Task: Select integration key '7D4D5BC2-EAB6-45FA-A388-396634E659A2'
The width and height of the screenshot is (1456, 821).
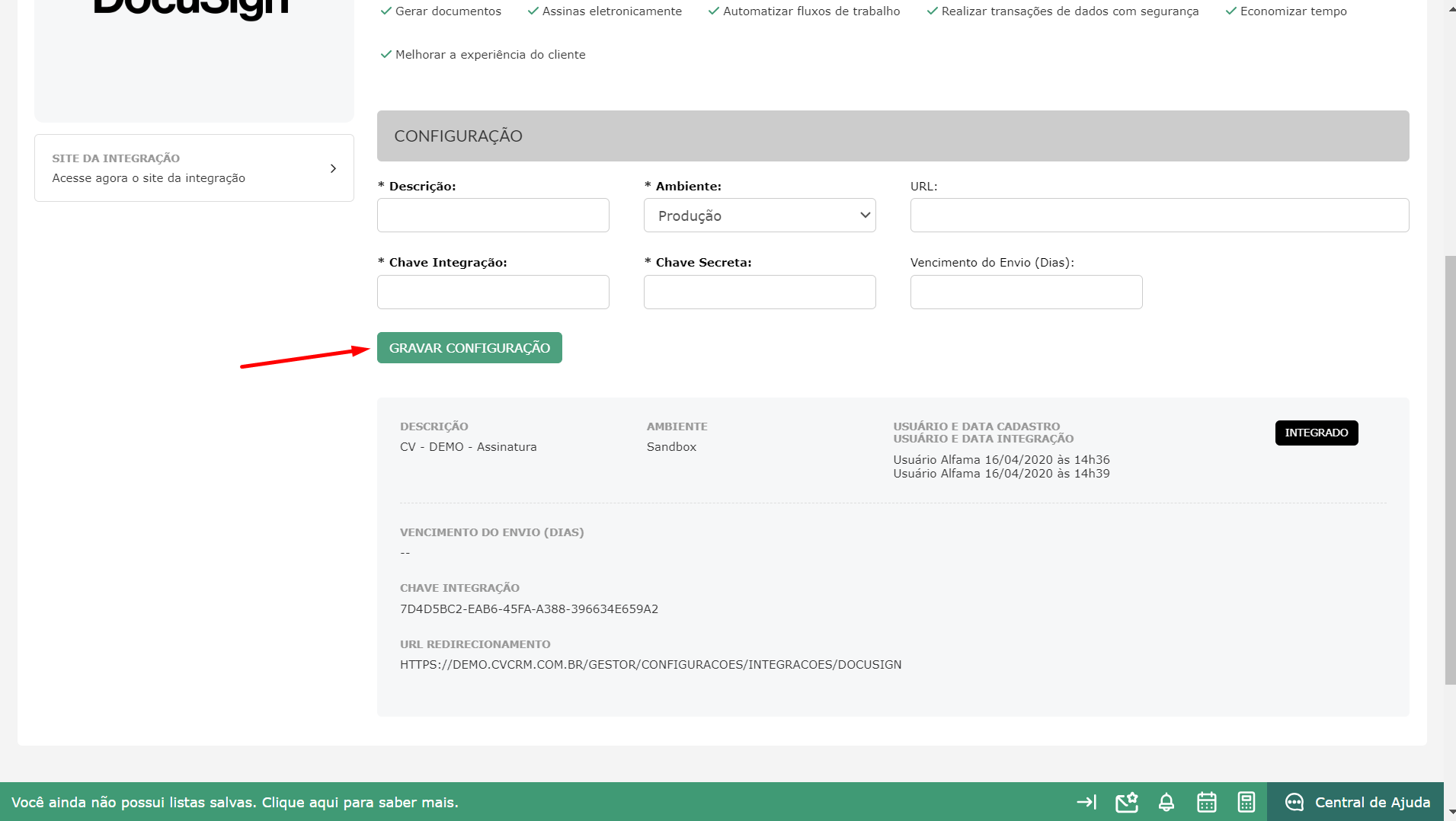Action: tap(529, 609)
